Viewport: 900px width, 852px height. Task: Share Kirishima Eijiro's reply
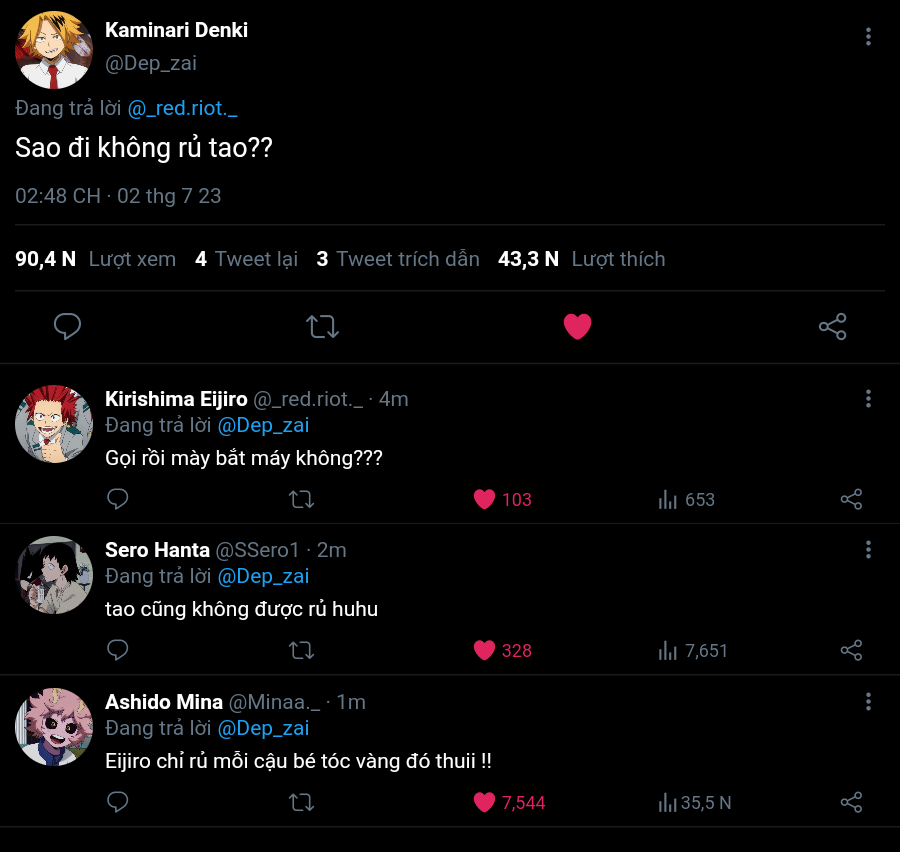pyautogui.click(x=851, y=499)
